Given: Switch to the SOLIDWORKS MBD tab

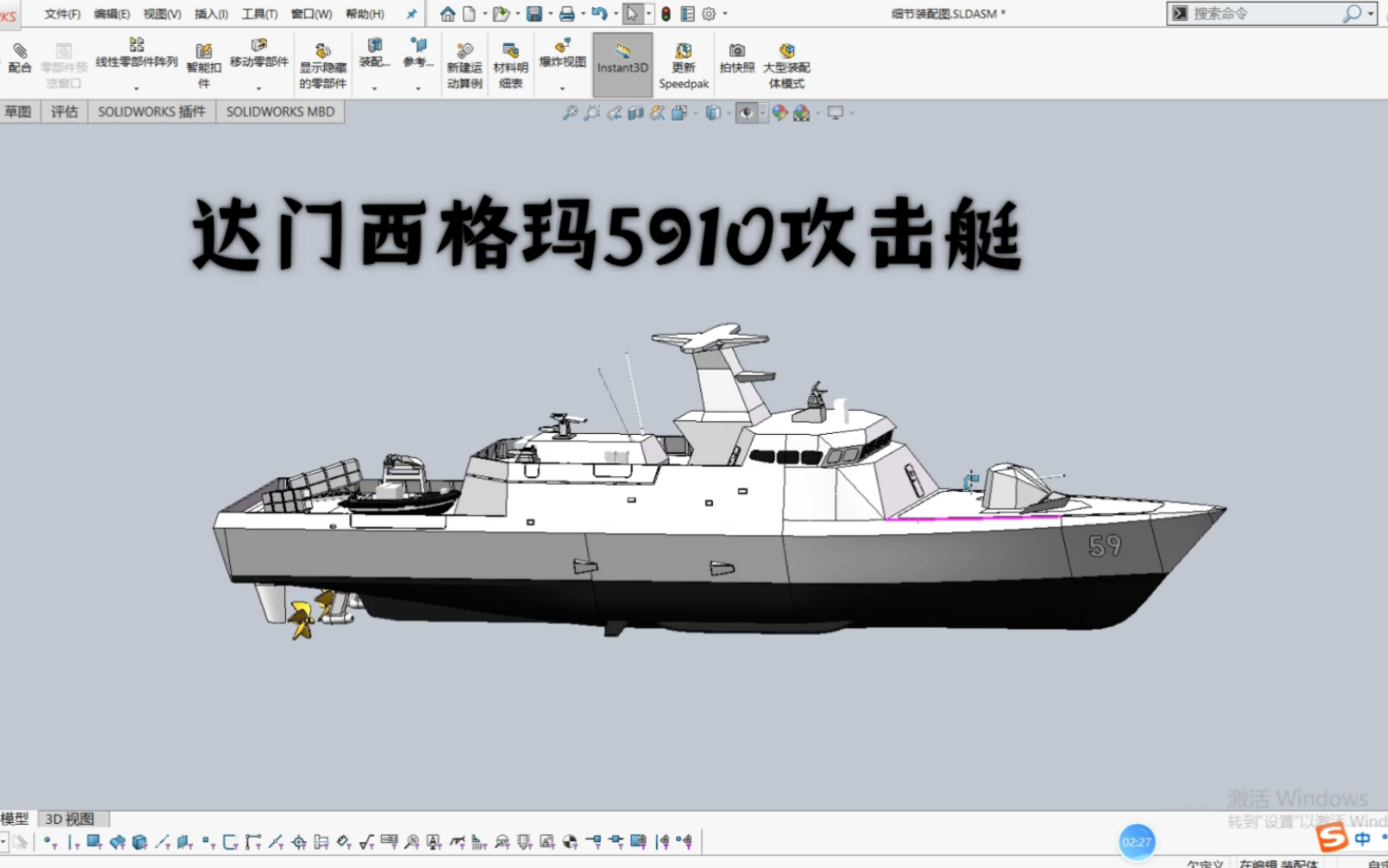Looking at the screenshot, I should tap(280, 110).
